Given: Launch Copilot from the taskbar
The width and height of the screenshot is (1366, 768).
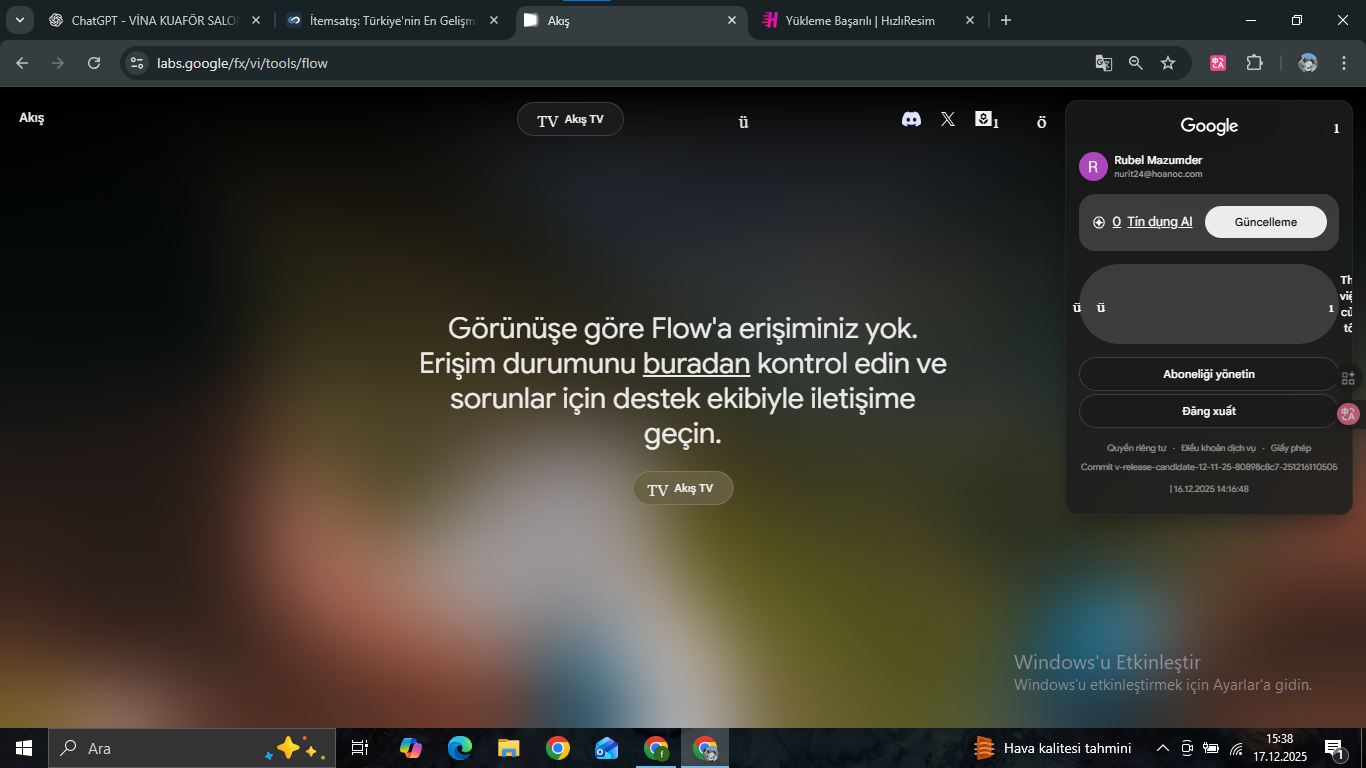Looking at the screenshot, I should [410, 748].
